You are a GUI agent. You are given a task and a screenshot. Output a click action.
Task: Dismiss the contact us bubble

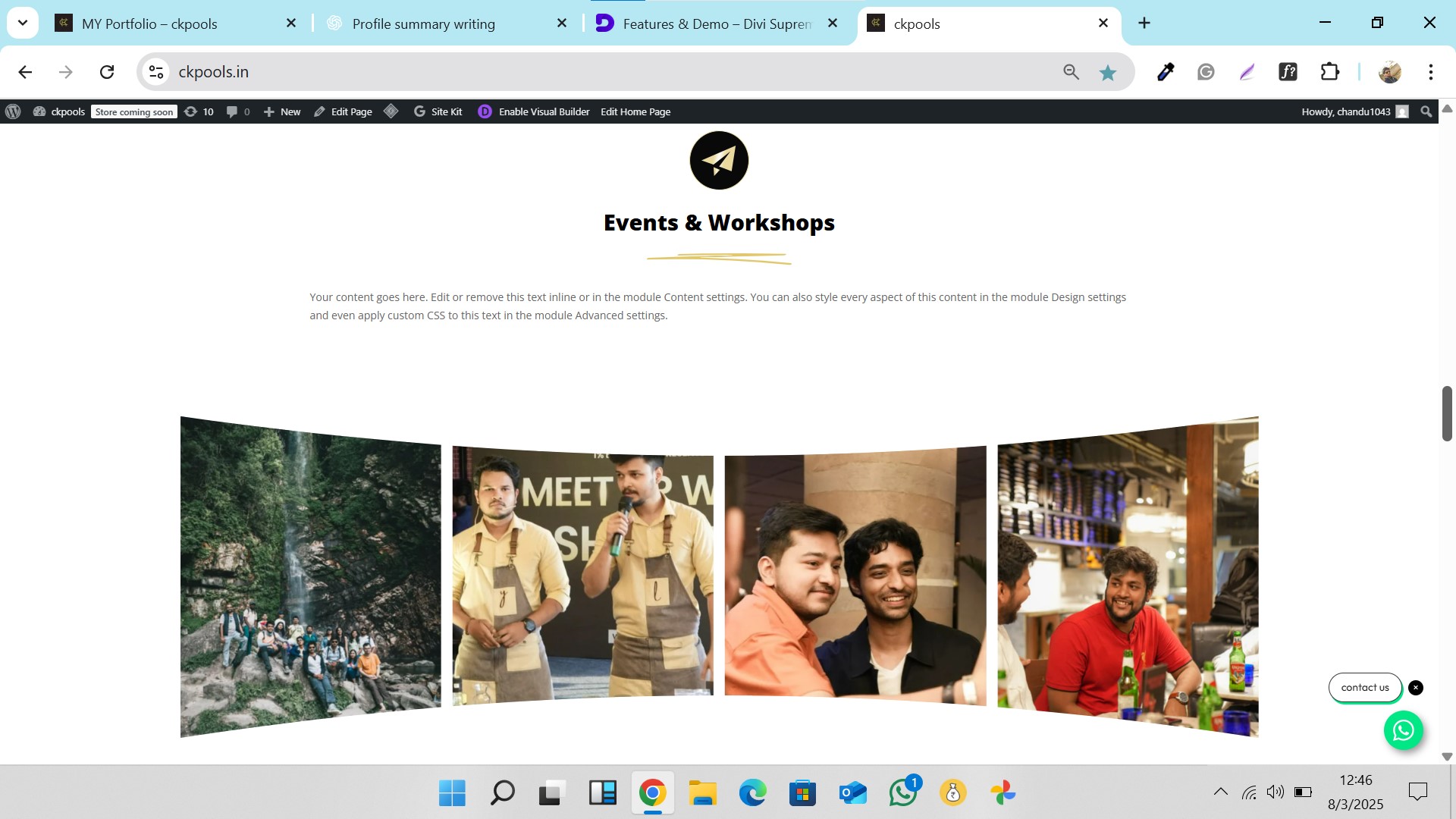pyautogui.click(x=1416, y=688)
